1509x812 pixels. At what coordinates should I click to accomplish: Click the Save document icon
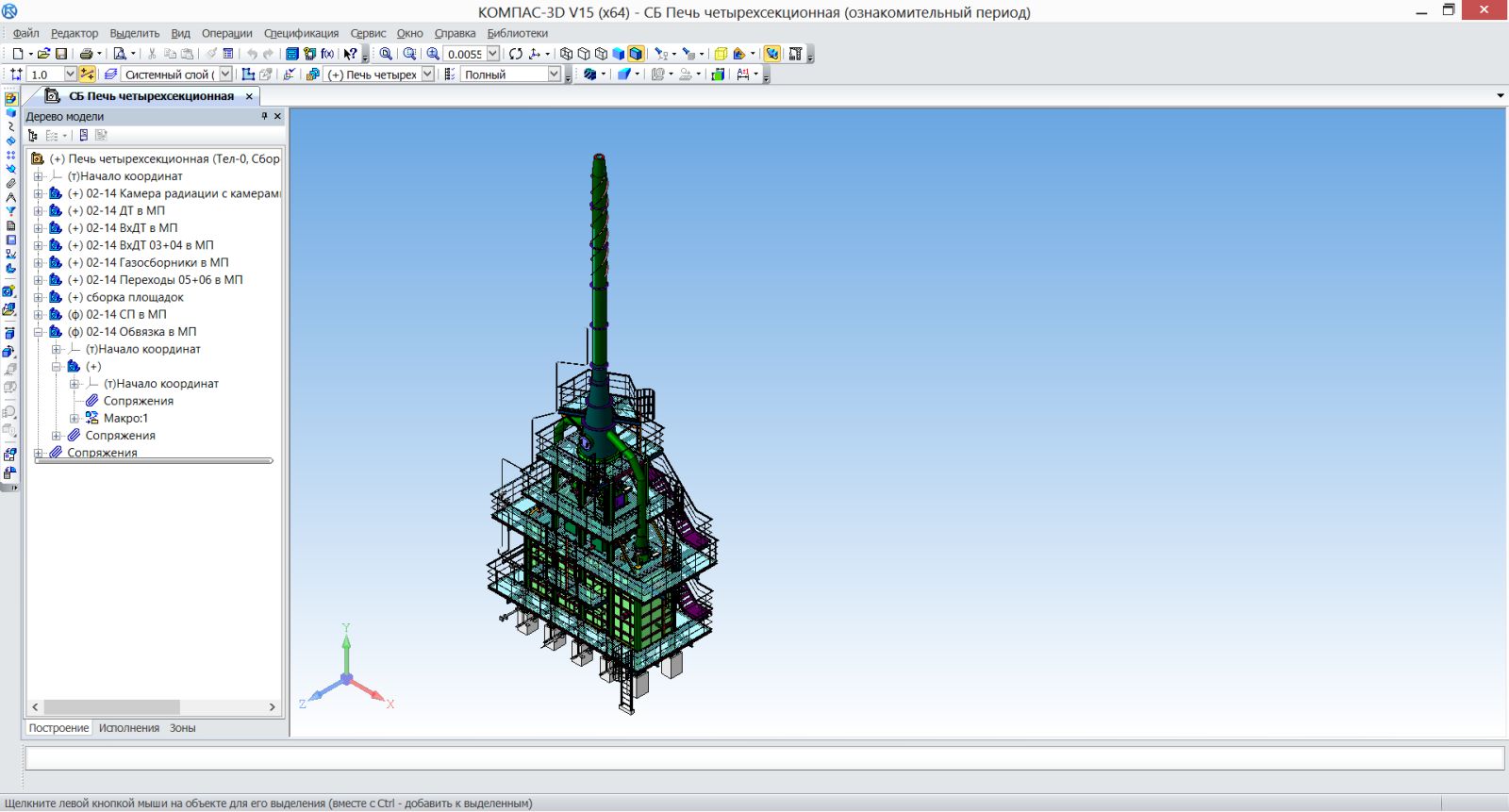click(x=61, y=54)
